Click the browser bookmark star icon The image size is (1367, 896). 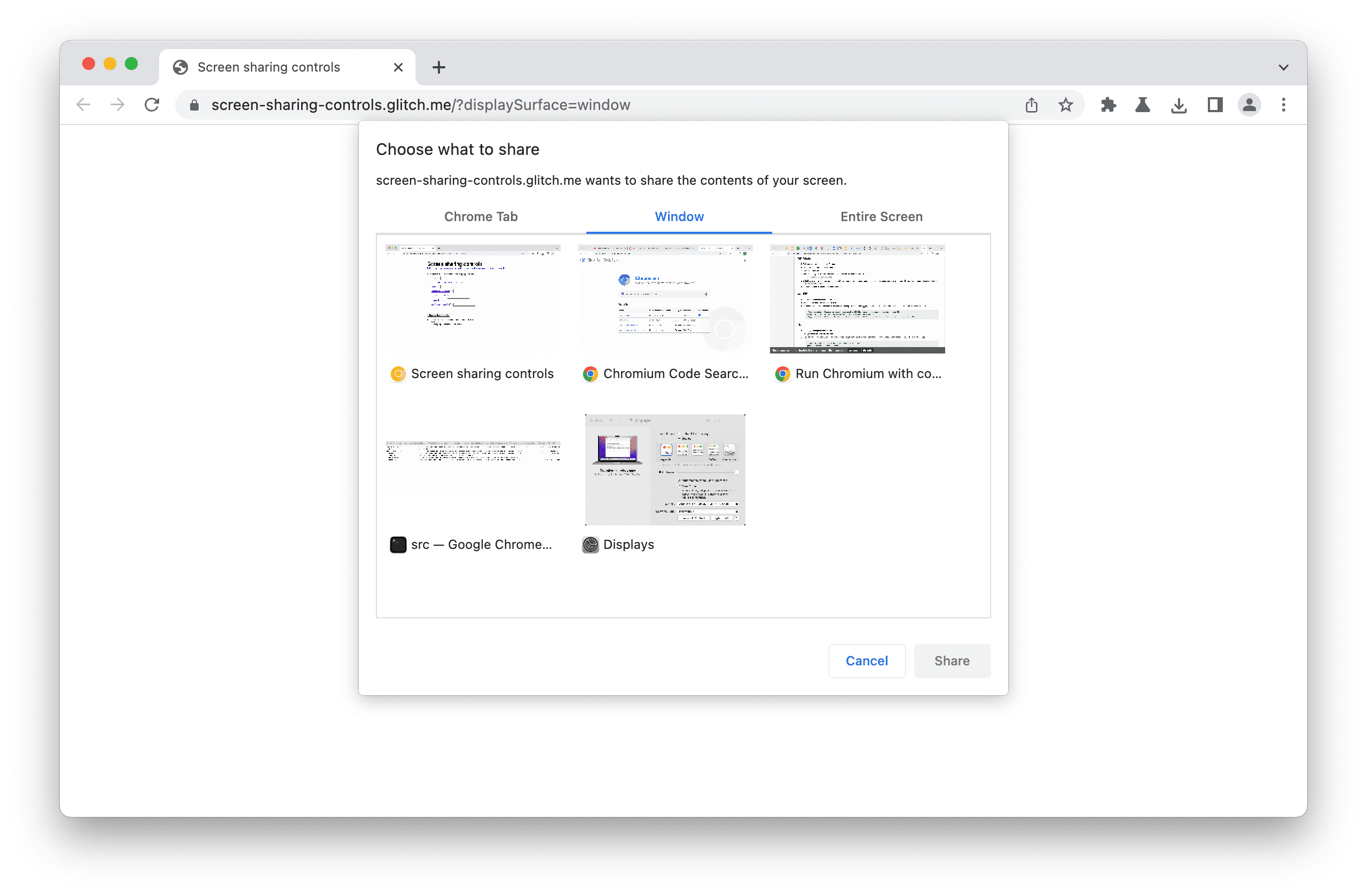pos(1065,105)
